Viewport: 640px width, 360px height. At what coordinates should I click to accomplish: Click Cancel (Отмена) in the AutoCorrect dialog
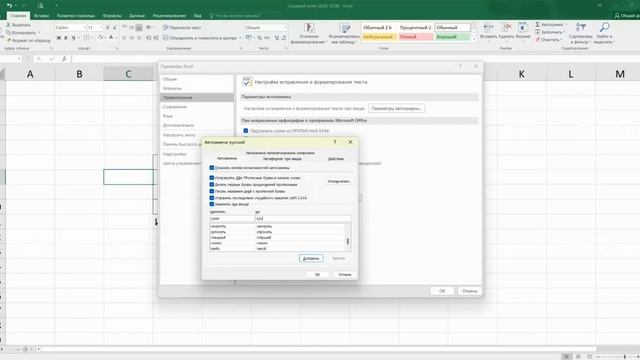click(x=344, y=275)
